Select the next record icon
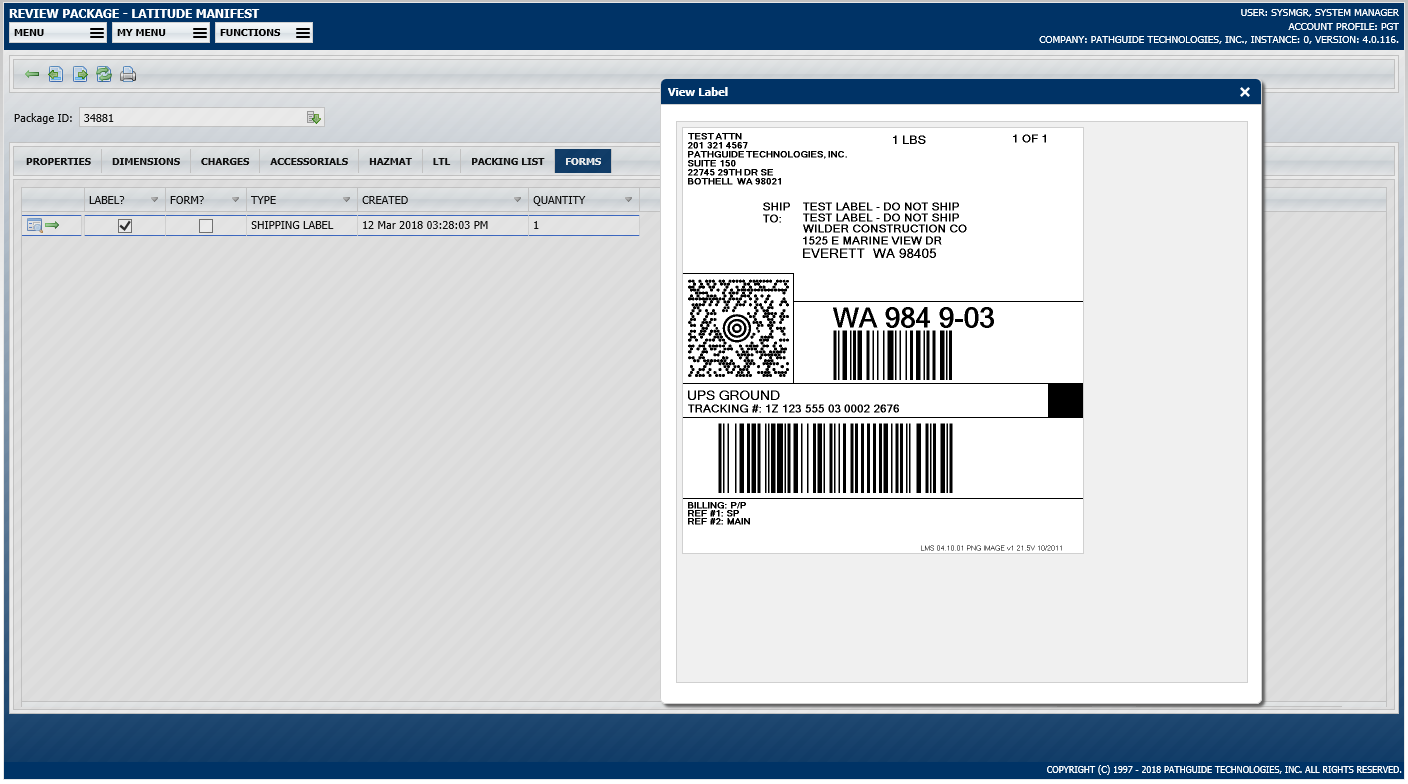Viewport: 1408px width, 784px height. [79, 74]
